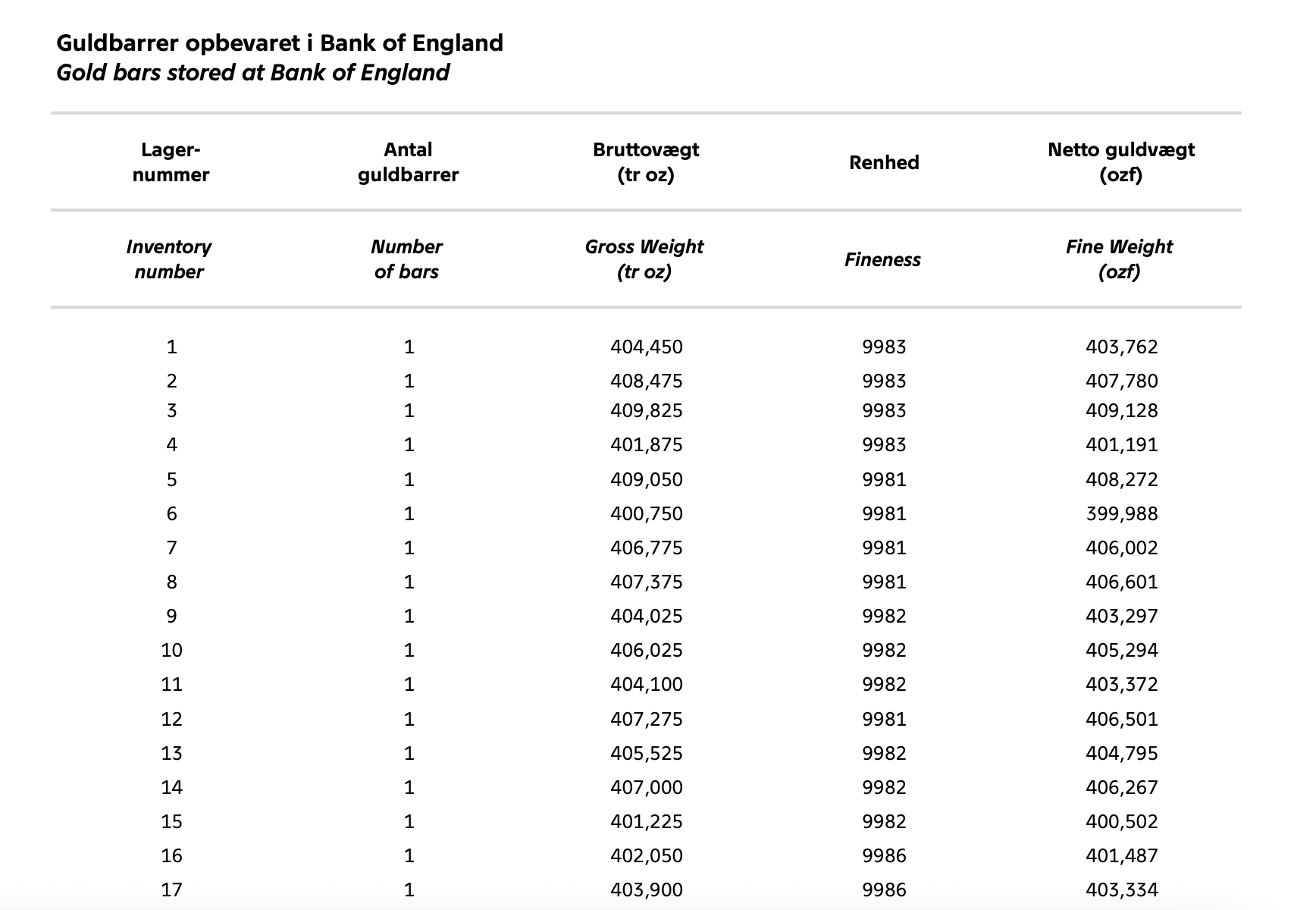Image resolution: width=1316 pixels, height=910 pixels.
Task: Click inventory number 15
Action: [172, 822]
